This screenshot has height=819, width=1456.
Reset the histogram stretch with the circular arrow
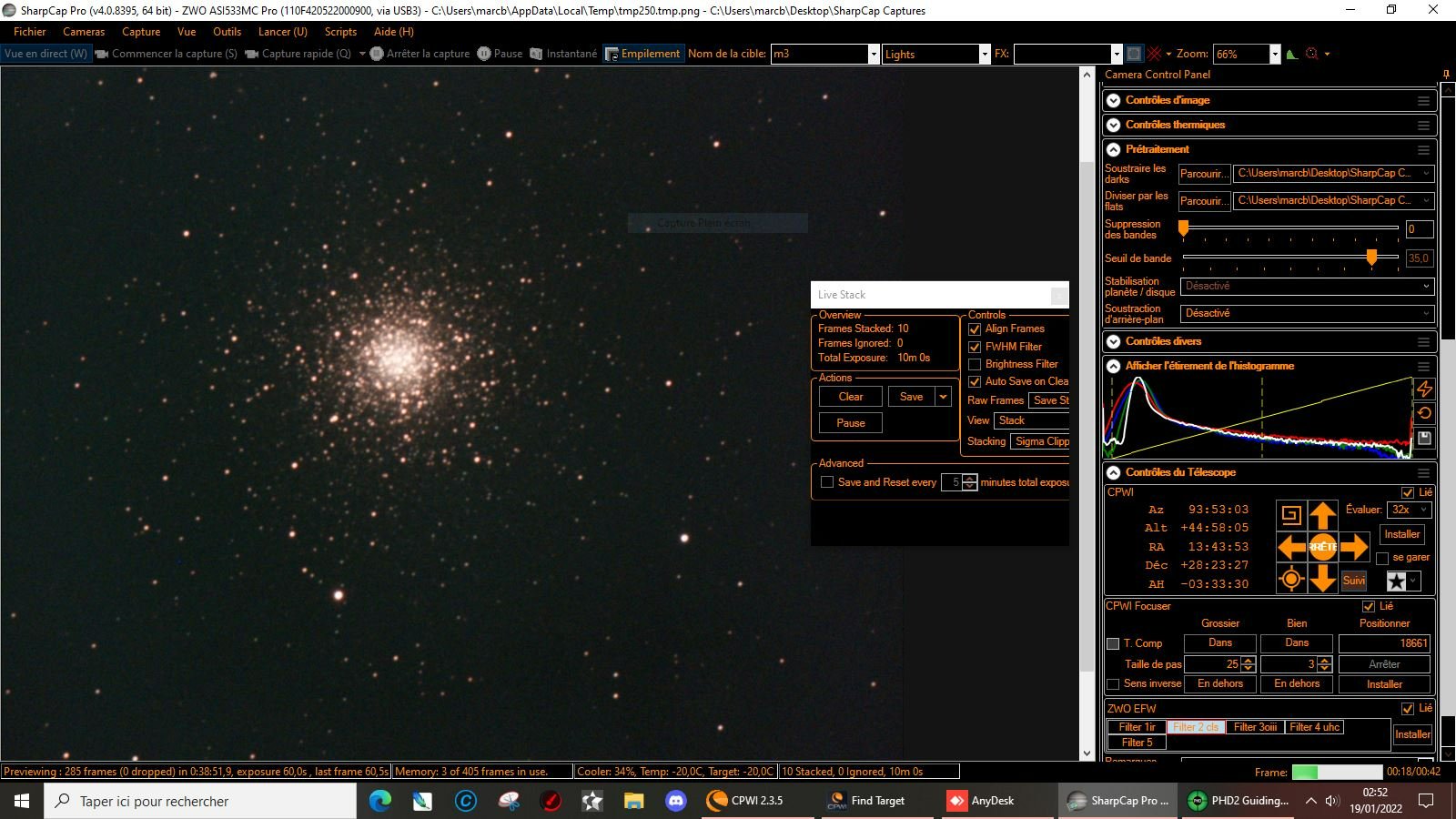click(1424, 413)
